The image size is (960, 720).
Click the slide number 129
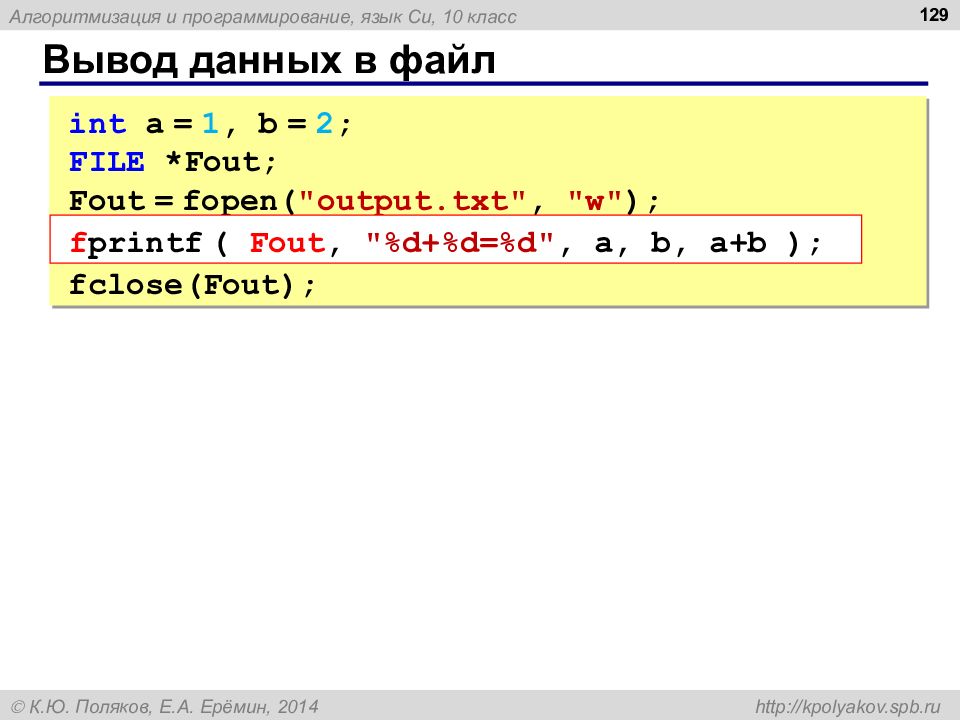pyautogui.click(x=934, y=14)
